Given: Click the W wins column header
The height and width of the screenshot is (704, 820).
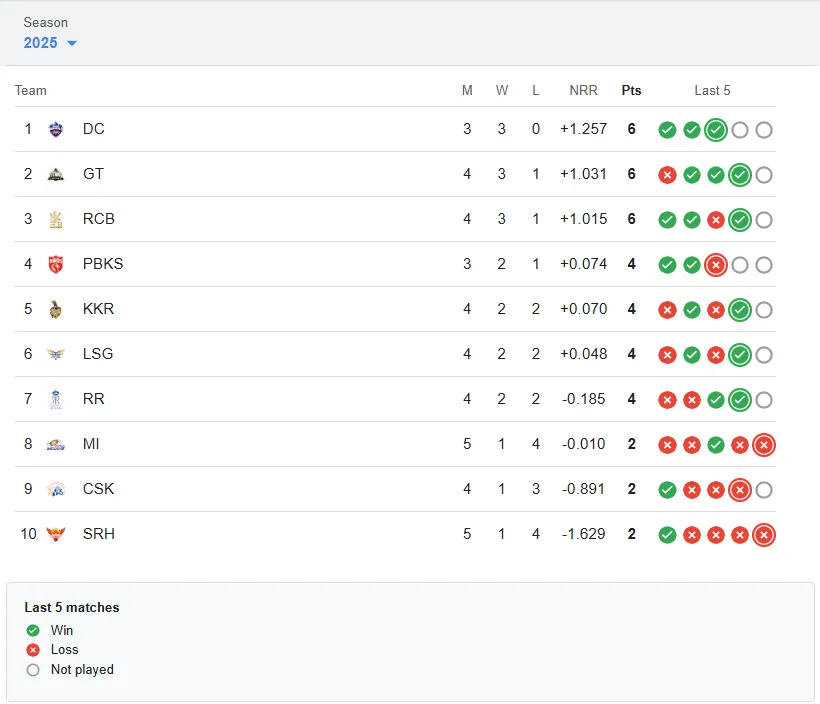Looking at the screenshot, I should (x=502, y=90).
